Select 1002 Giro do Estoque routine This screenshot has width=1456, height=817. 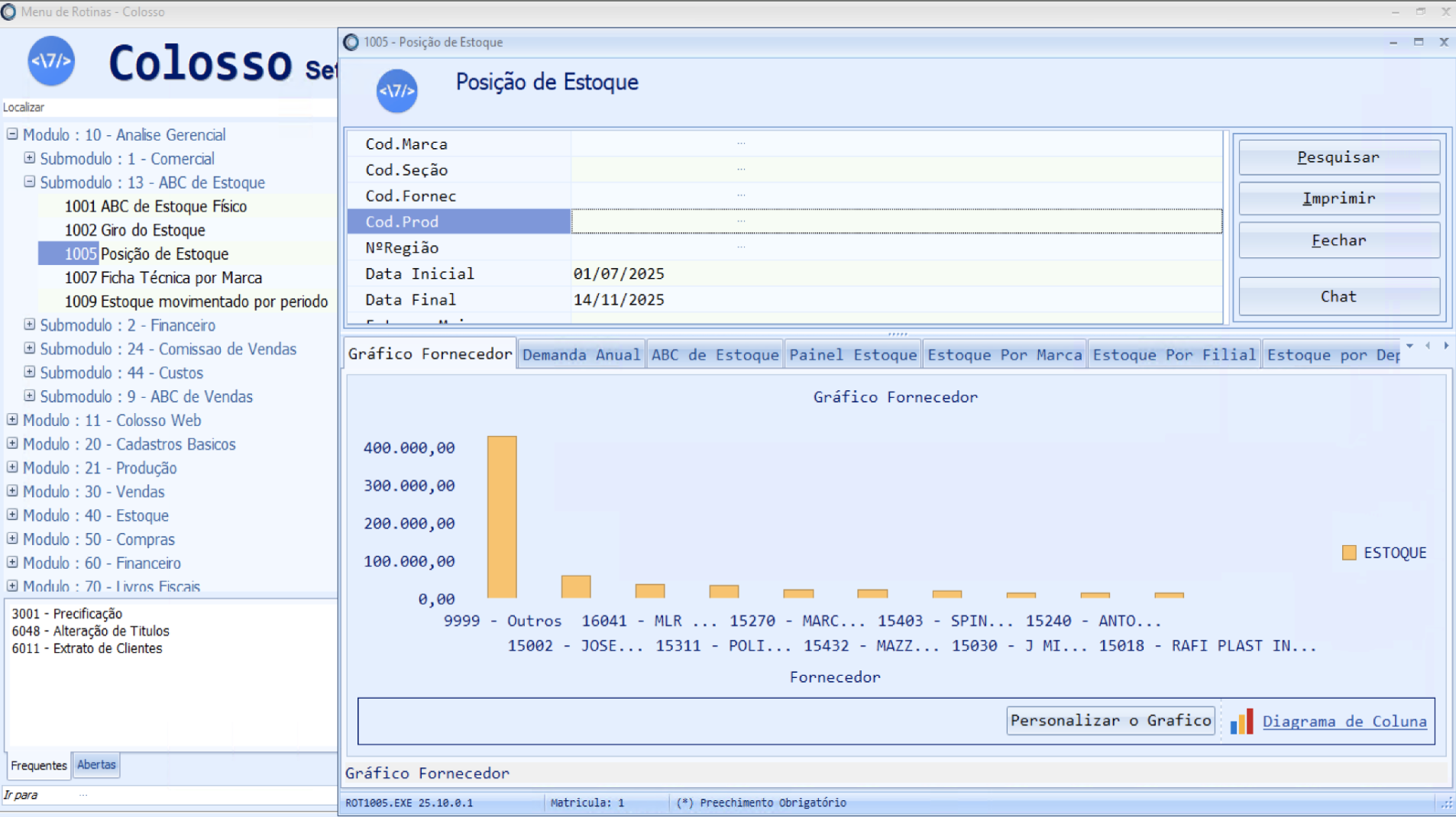tap(134, 230)
